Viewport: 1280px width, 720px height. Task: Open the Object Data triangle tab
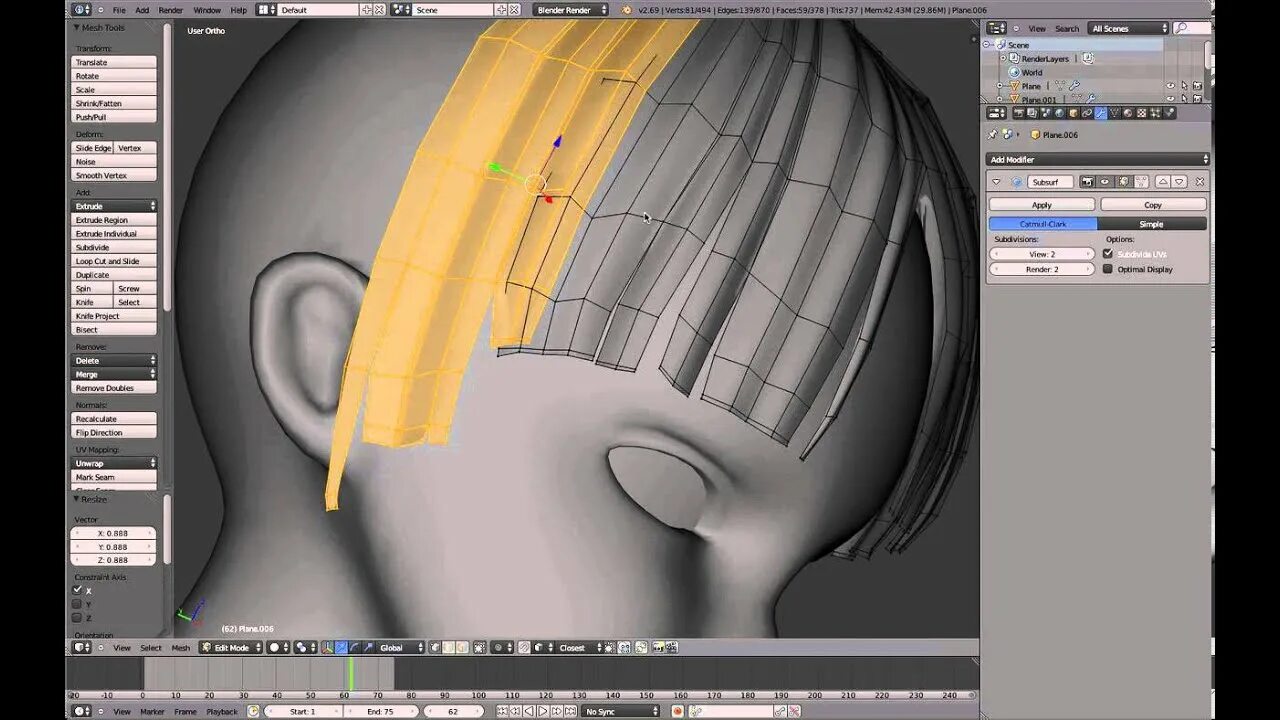pyautogui.click(x=1114, y=113)
